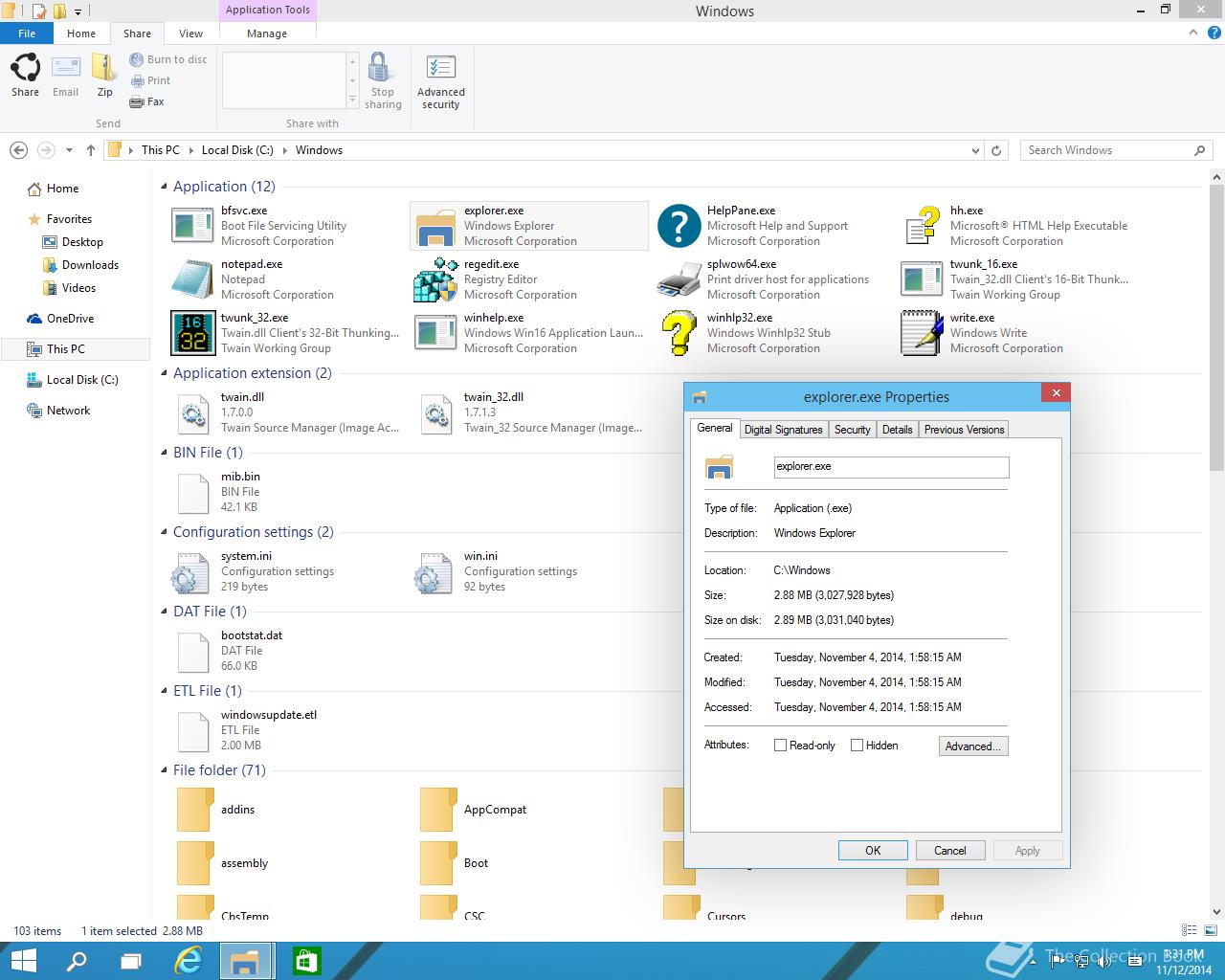This screenshot has width=1225, height=980.
Task: Open the address bar history dropdown
Action: point(975,150)
